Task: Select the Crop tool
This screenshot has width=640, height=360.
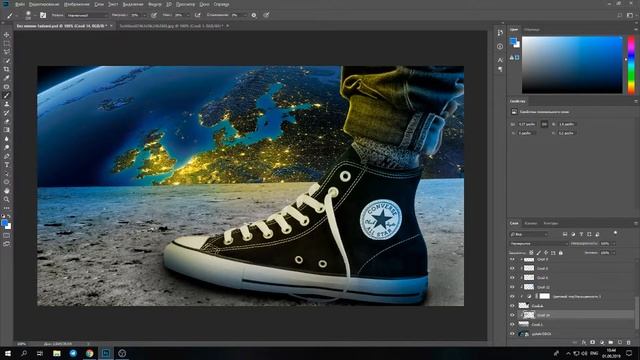Action: 7,69
